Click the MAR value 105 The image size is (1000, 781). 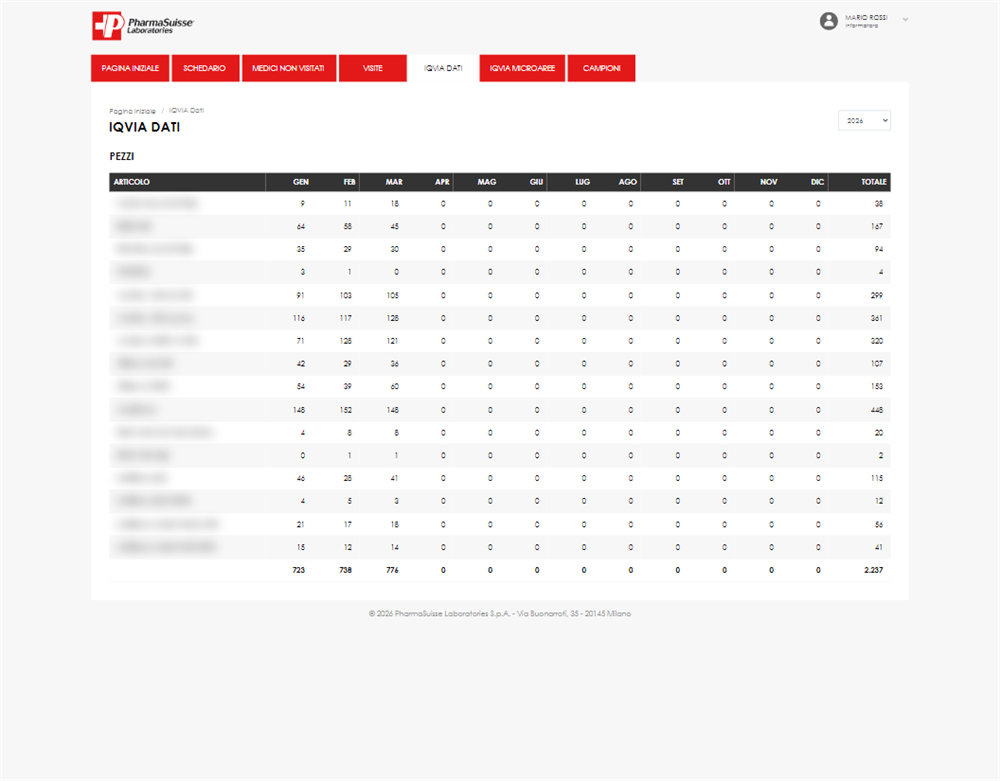click(393, 295)
